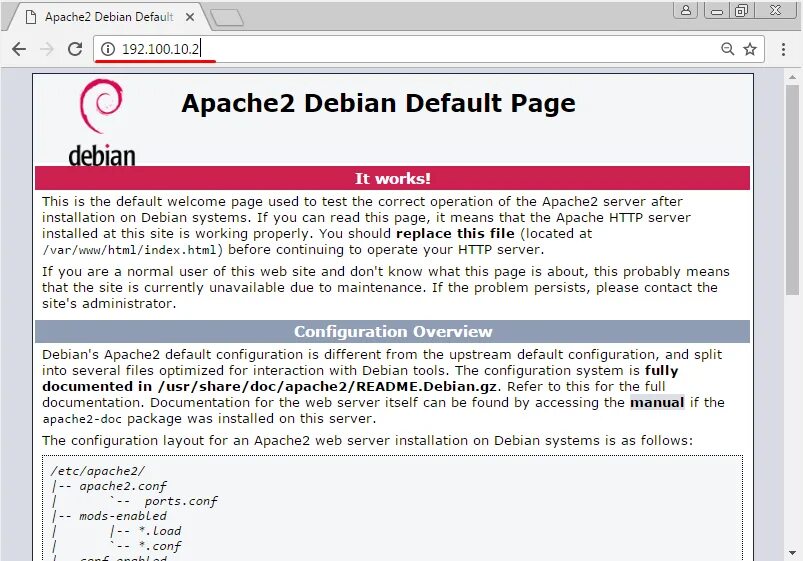
Task: Click the 'replace this file' bold text
Action: click(455, 234)
